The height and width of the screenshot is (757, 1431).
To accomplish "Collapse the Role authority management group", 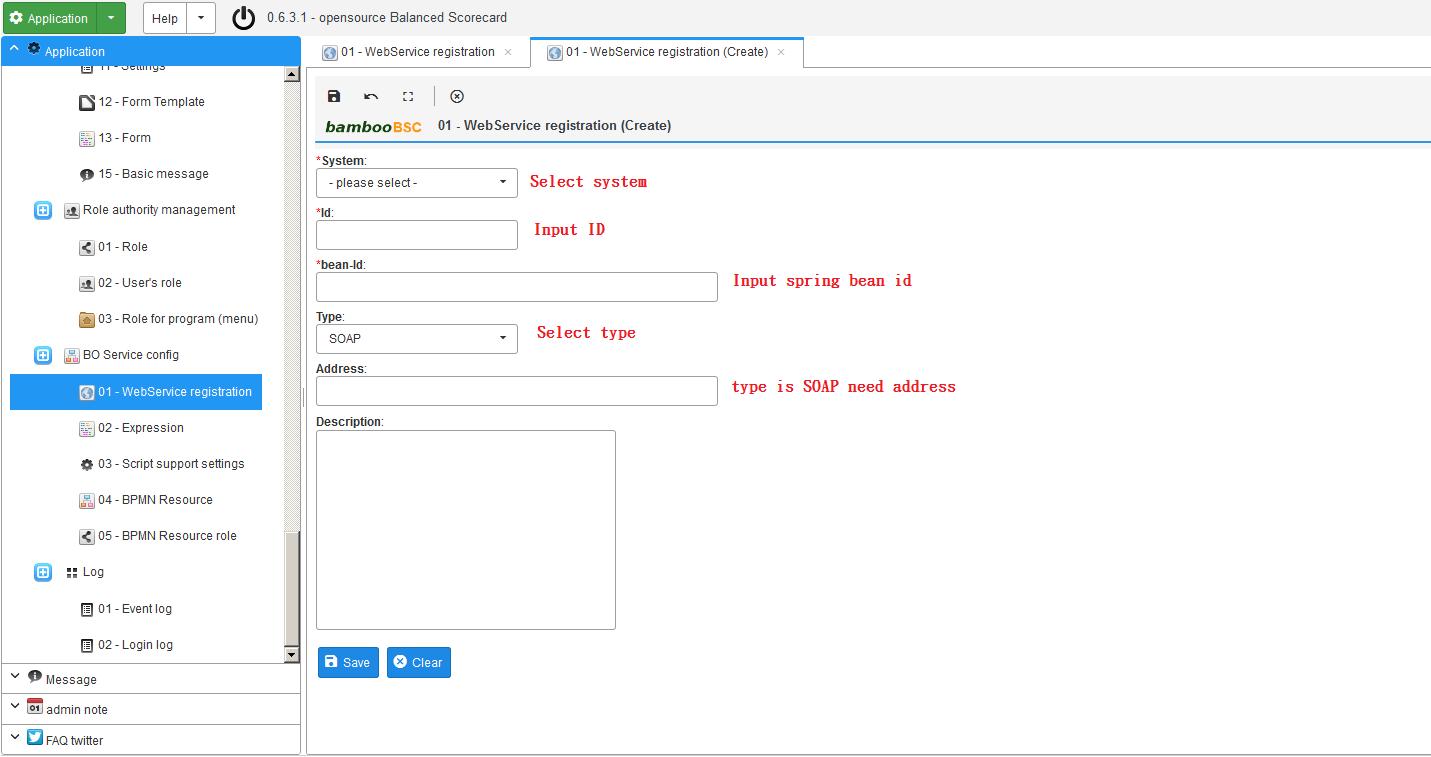I will (43, 211).
